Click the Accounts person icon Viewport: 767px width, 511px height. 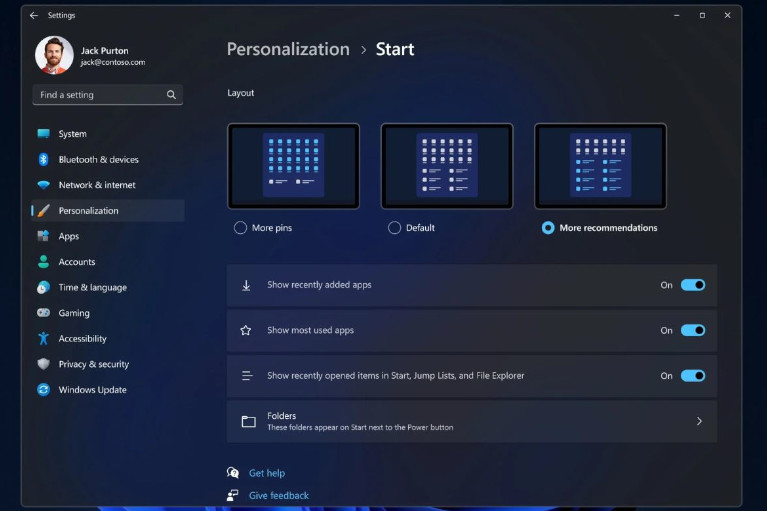coord(44,262)
